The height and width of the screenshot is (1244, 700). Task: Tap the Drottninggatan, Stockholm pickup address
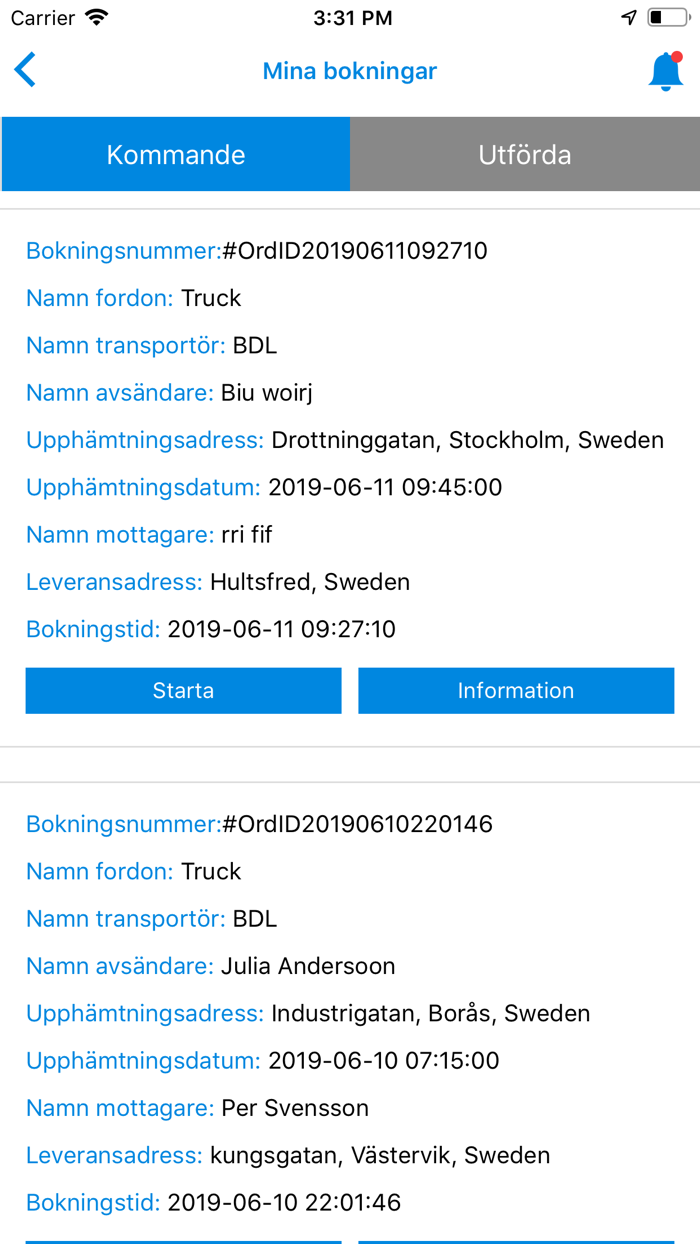467,440
